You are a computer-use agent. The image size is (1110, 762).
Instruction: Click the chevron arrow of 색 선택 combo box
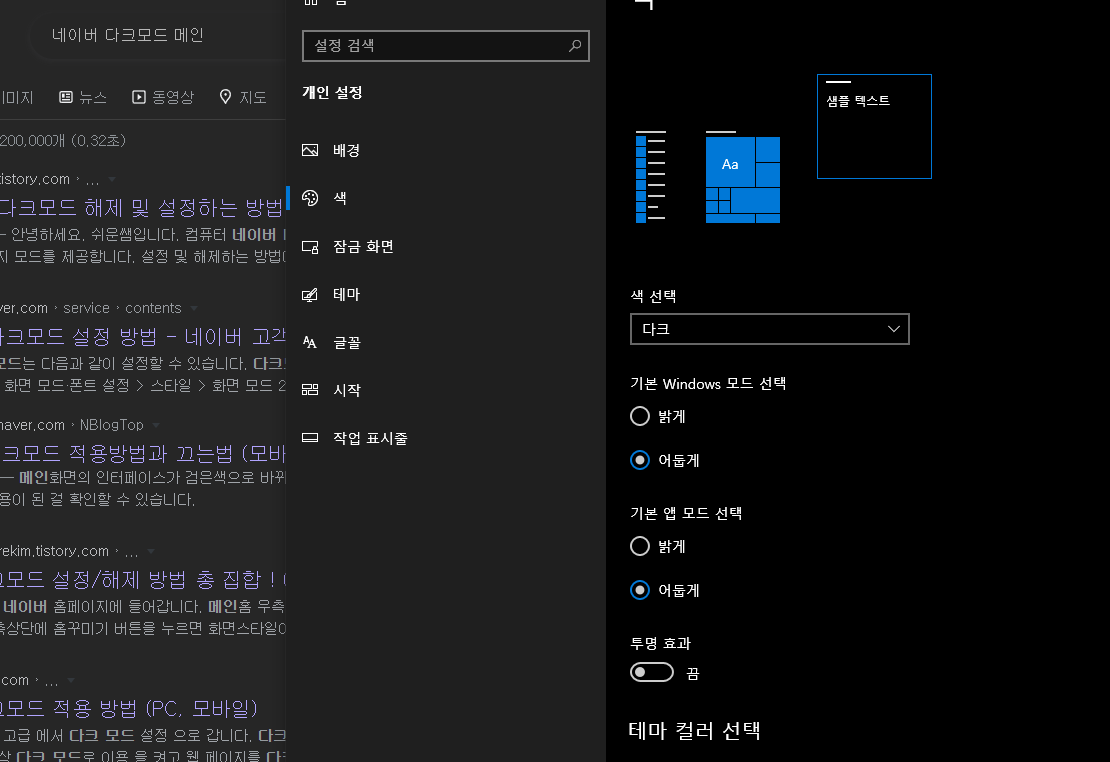893,329
